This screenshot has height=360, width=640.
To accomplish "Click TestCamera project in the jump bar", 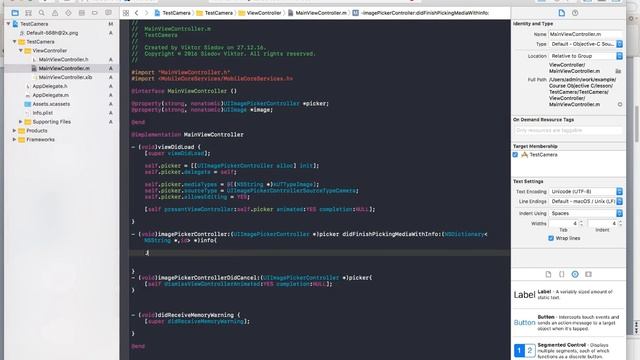I will coord(172,13).
